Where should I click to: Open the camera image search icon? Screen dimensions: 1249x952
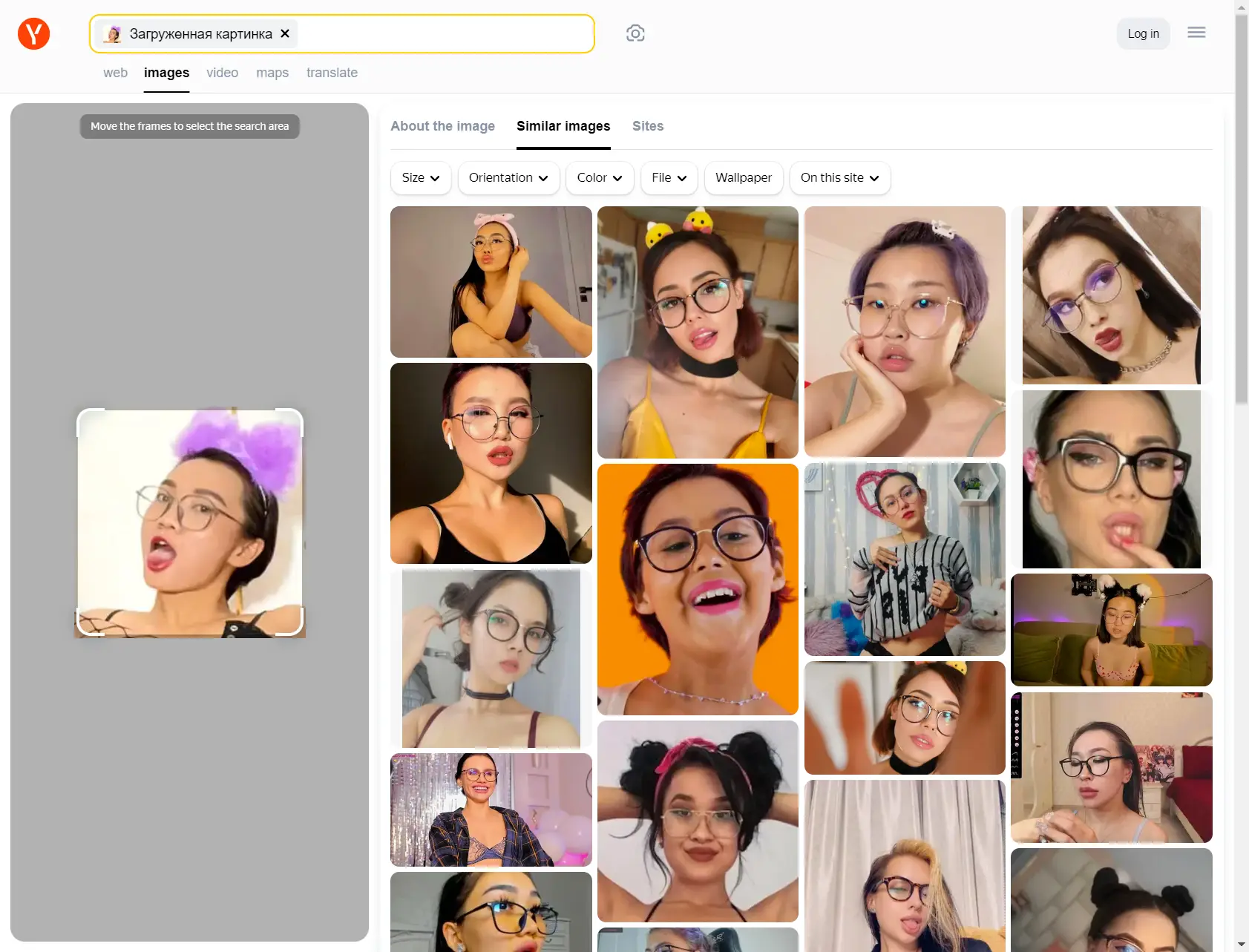pyautogui.click(x=635, y=33)
